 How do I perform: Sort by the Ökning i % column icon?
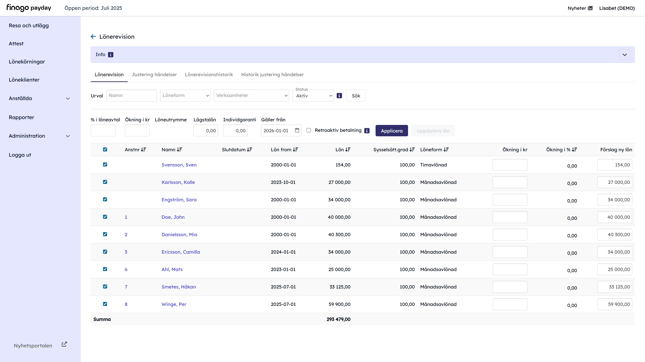point(575,150)
